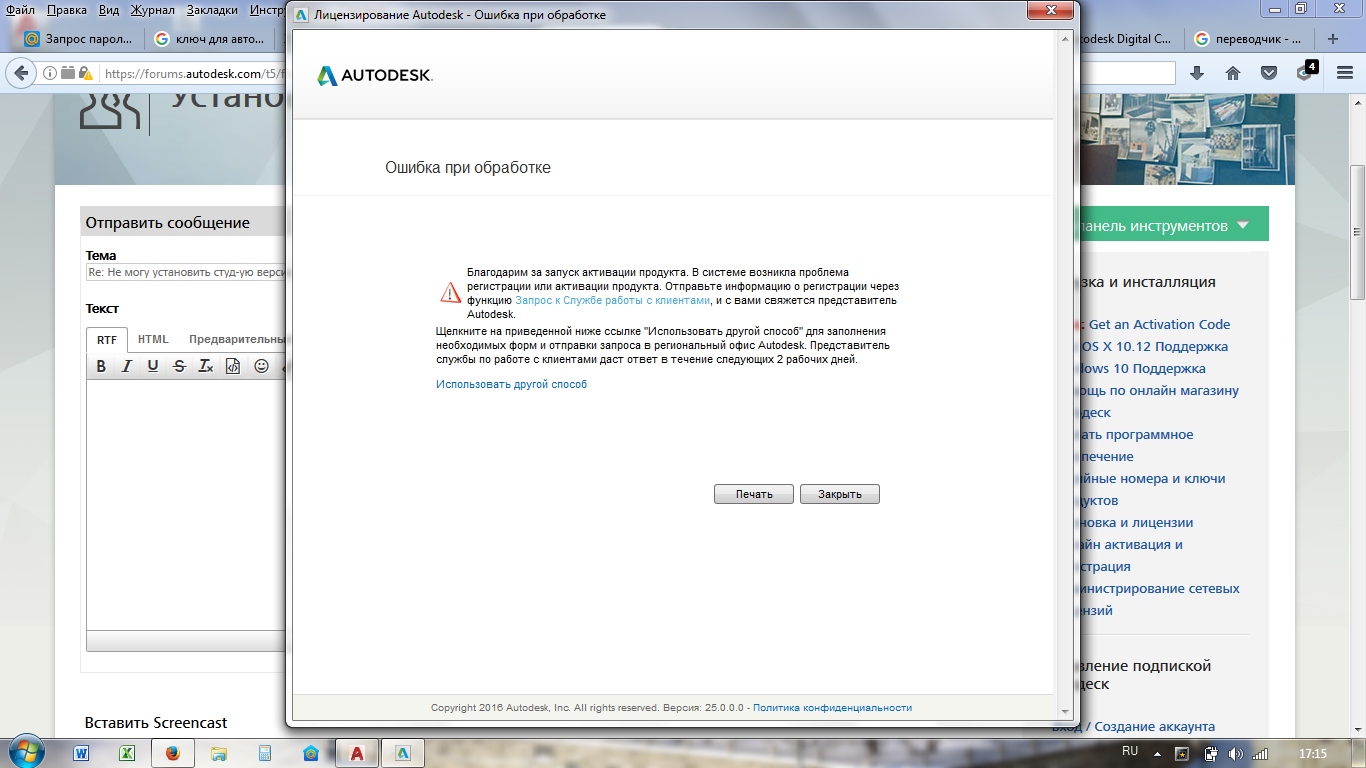This screenshot has width=1366, height=768.
Task: Open the Правка menu in Firefox
Action: pyautogui.click(x=67, y=10)
